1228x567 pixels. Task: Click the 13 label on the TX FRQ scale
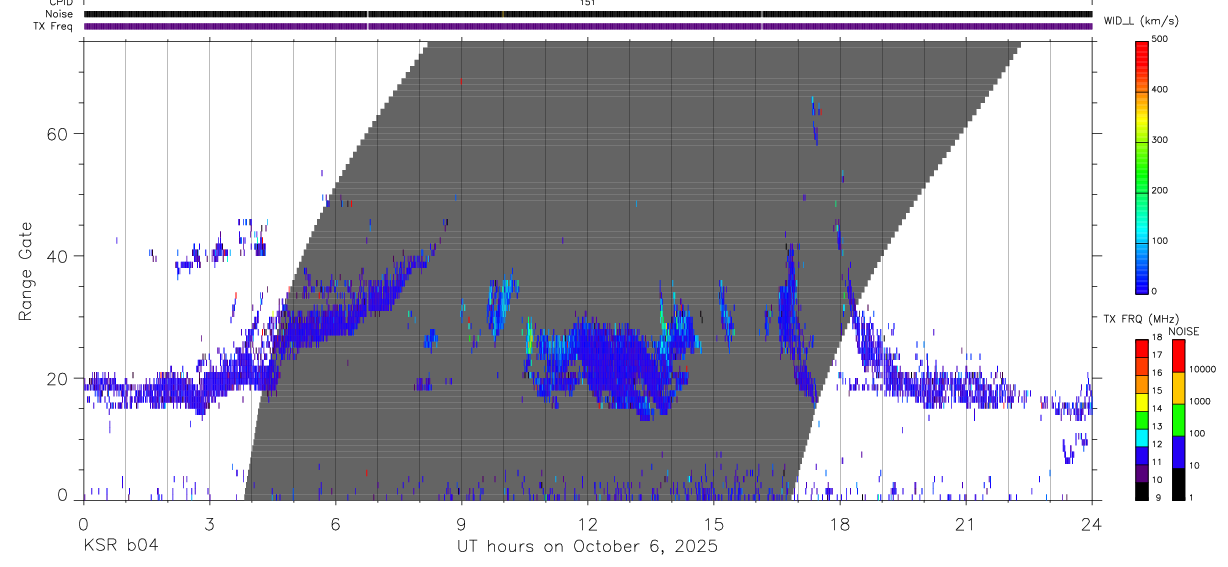click(1158, 426)
